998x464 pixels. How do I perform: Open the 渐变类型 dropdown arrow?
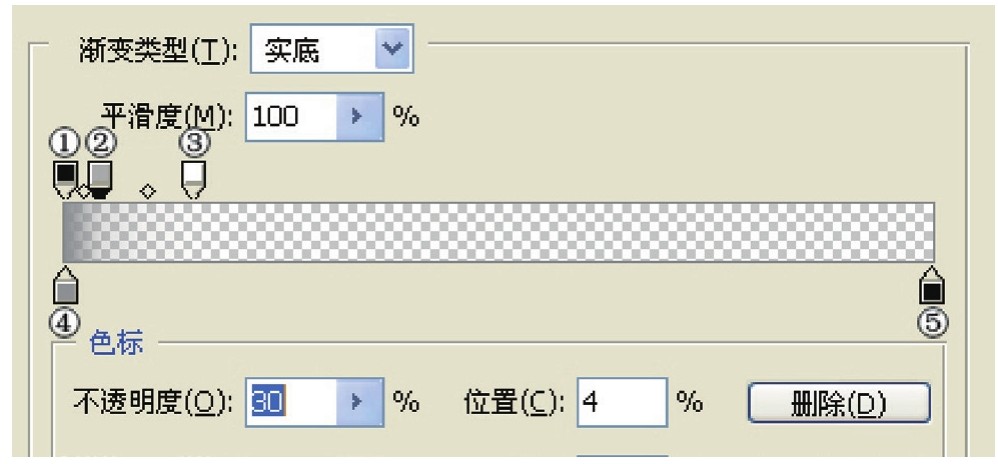coord(393,51)
